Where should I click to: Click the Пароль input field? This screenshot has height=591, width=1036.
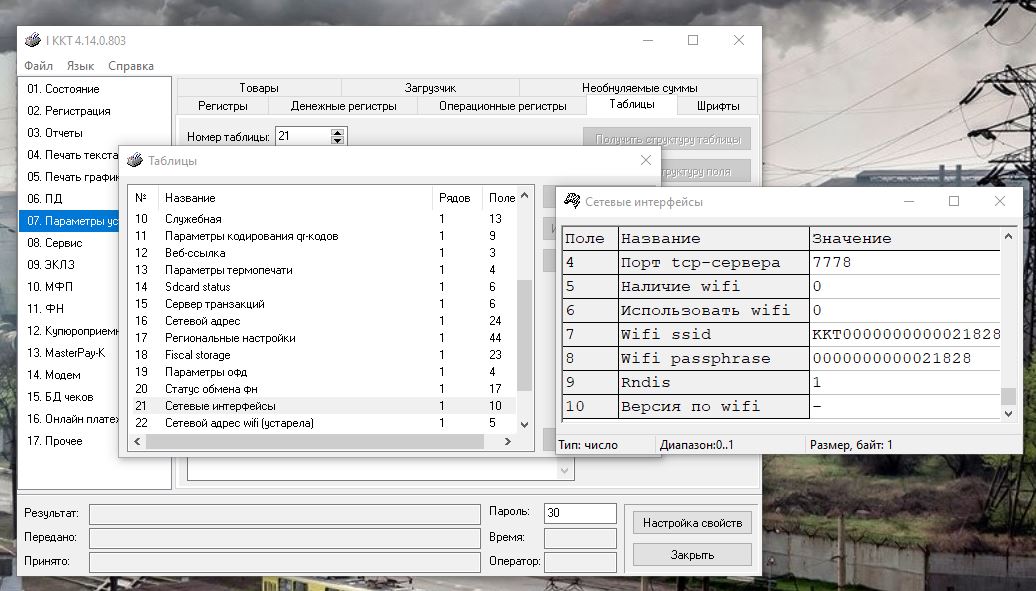(x=580, y=513)
